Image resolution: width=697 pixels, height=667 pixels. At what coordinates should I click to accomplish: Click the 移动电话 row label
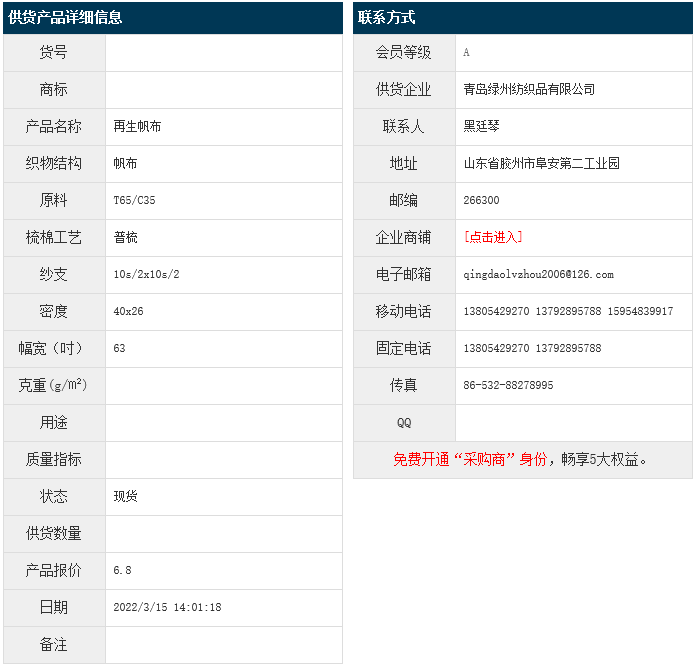[x=403, y=311]
